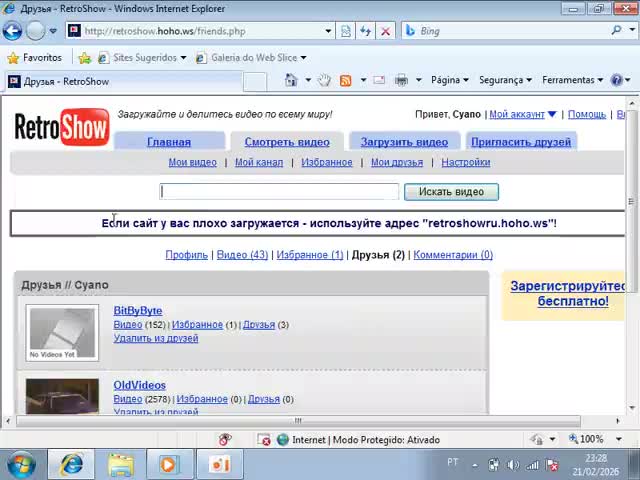Viewport: 640px width, 480px height.
Task: Open the BitByByte friend profile link
Action: (137, 311)
